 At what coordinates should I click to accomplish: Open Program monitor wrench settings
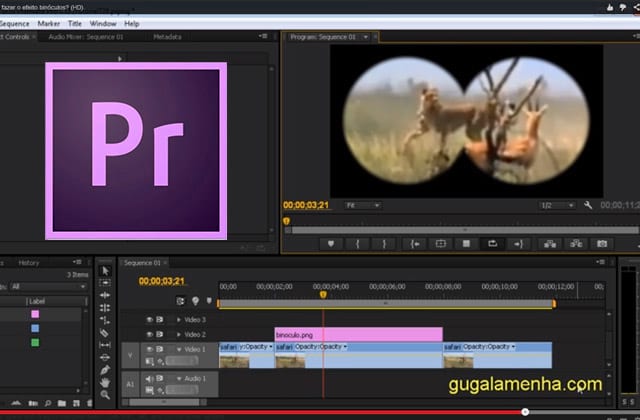[588, 205]
